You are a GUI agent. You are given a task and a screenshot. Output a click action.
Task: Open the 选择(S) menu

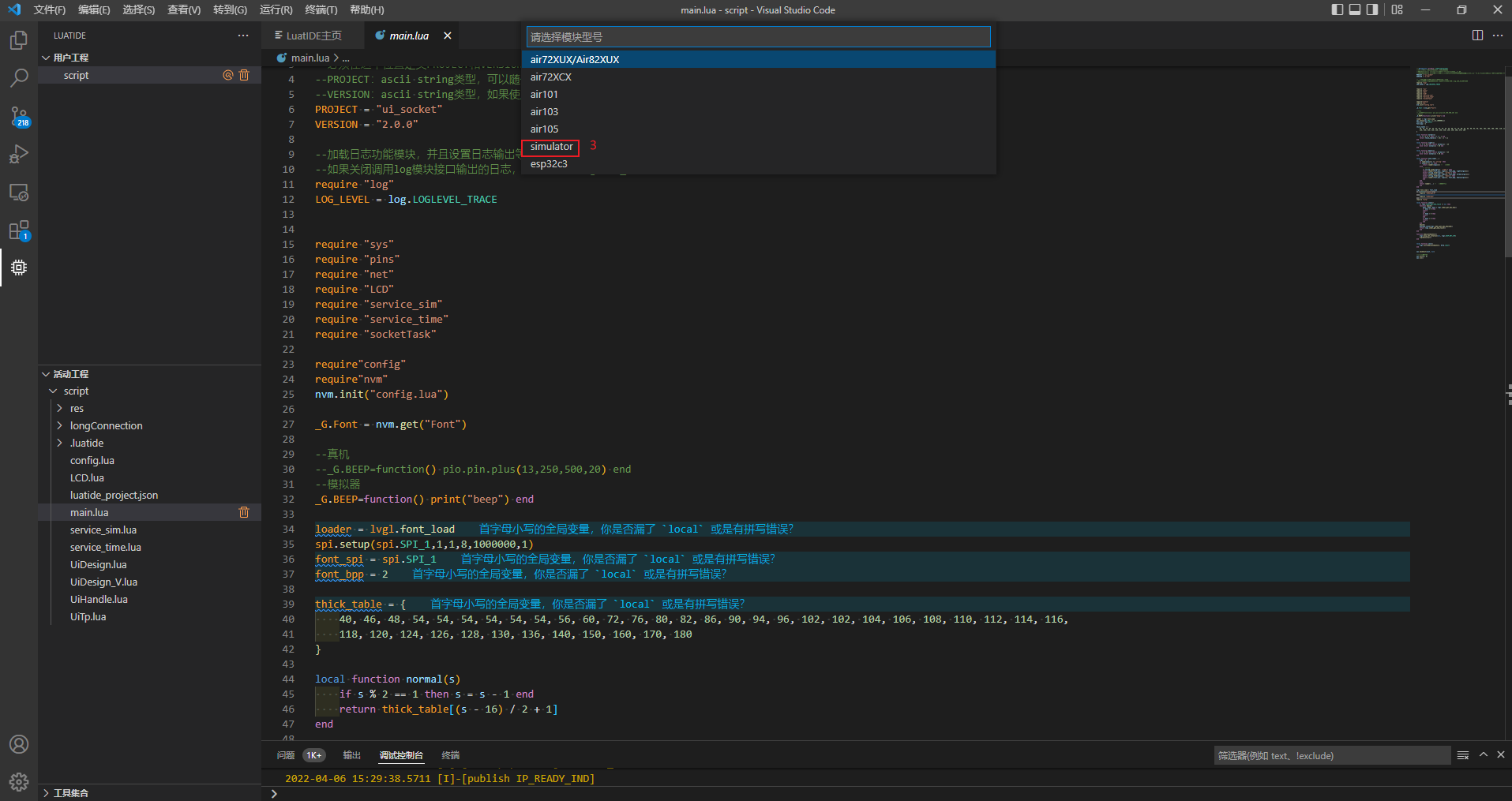point(138,9)
